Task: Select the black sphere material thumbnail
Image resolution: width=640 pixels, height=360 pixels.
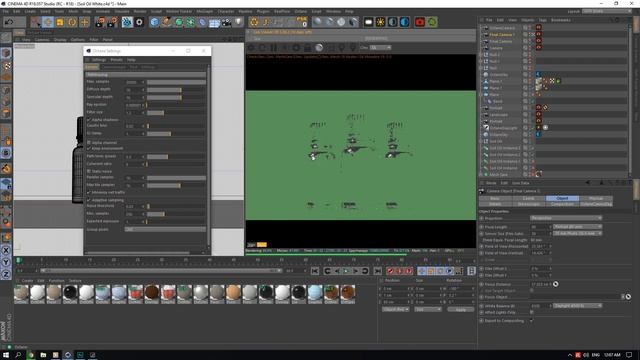Action: [x=70, y=294]
